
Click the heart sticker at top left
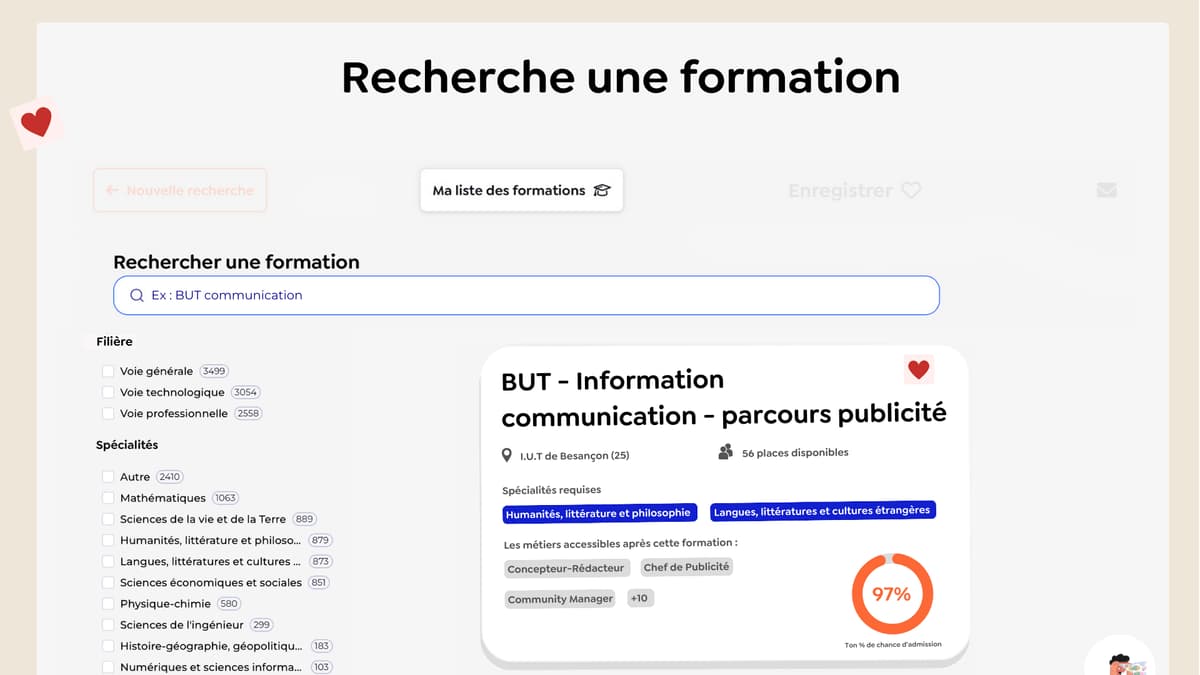click(36, 123)
